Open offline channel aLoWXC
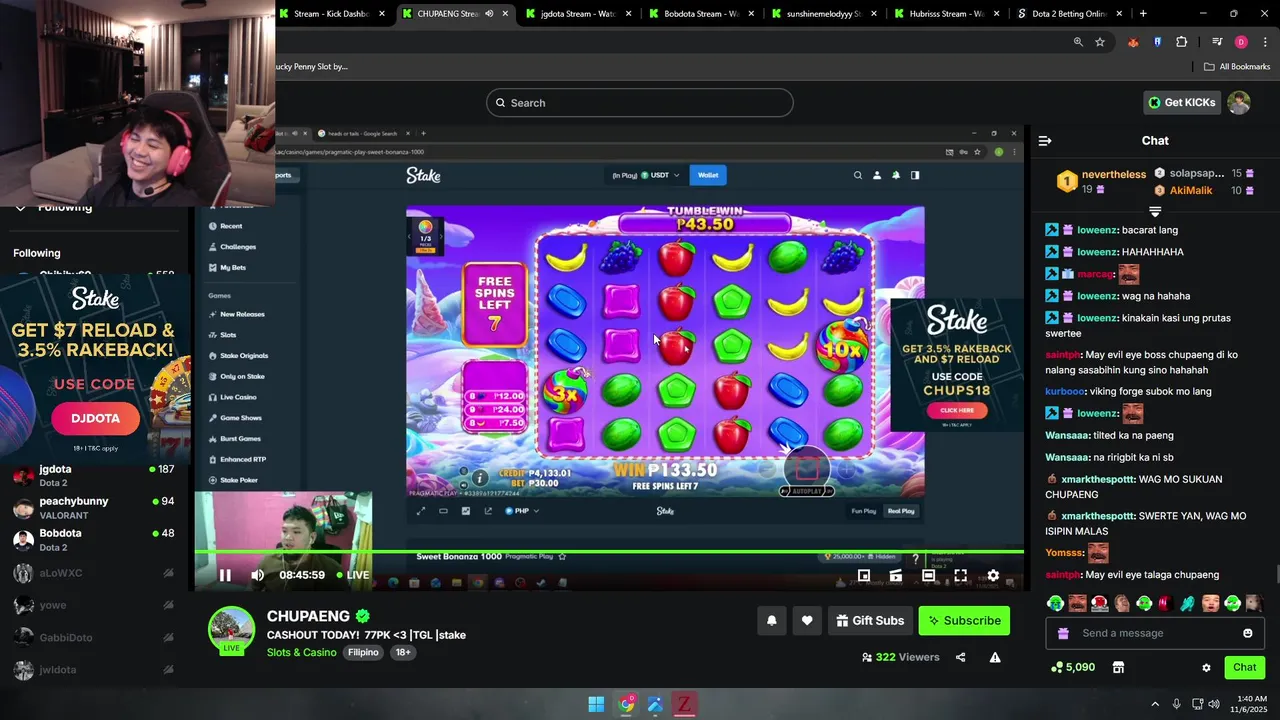The image size is (1280, 720). (95, 573)
